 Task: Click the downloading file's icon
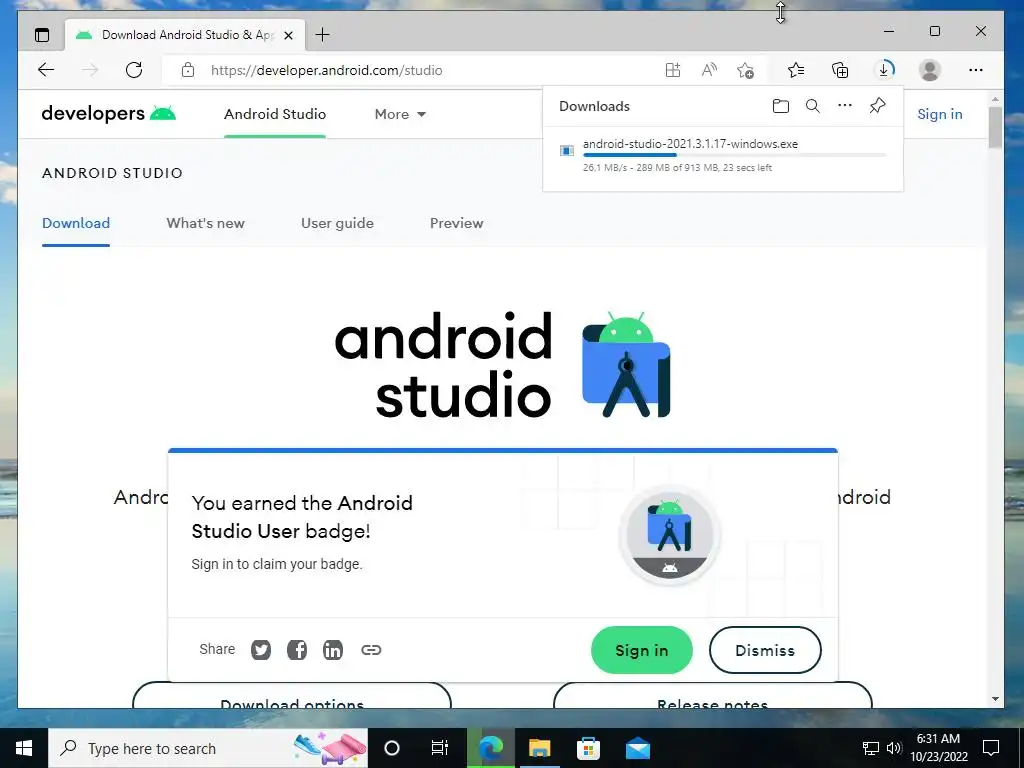pyautogui.click(x=567, y=151)
